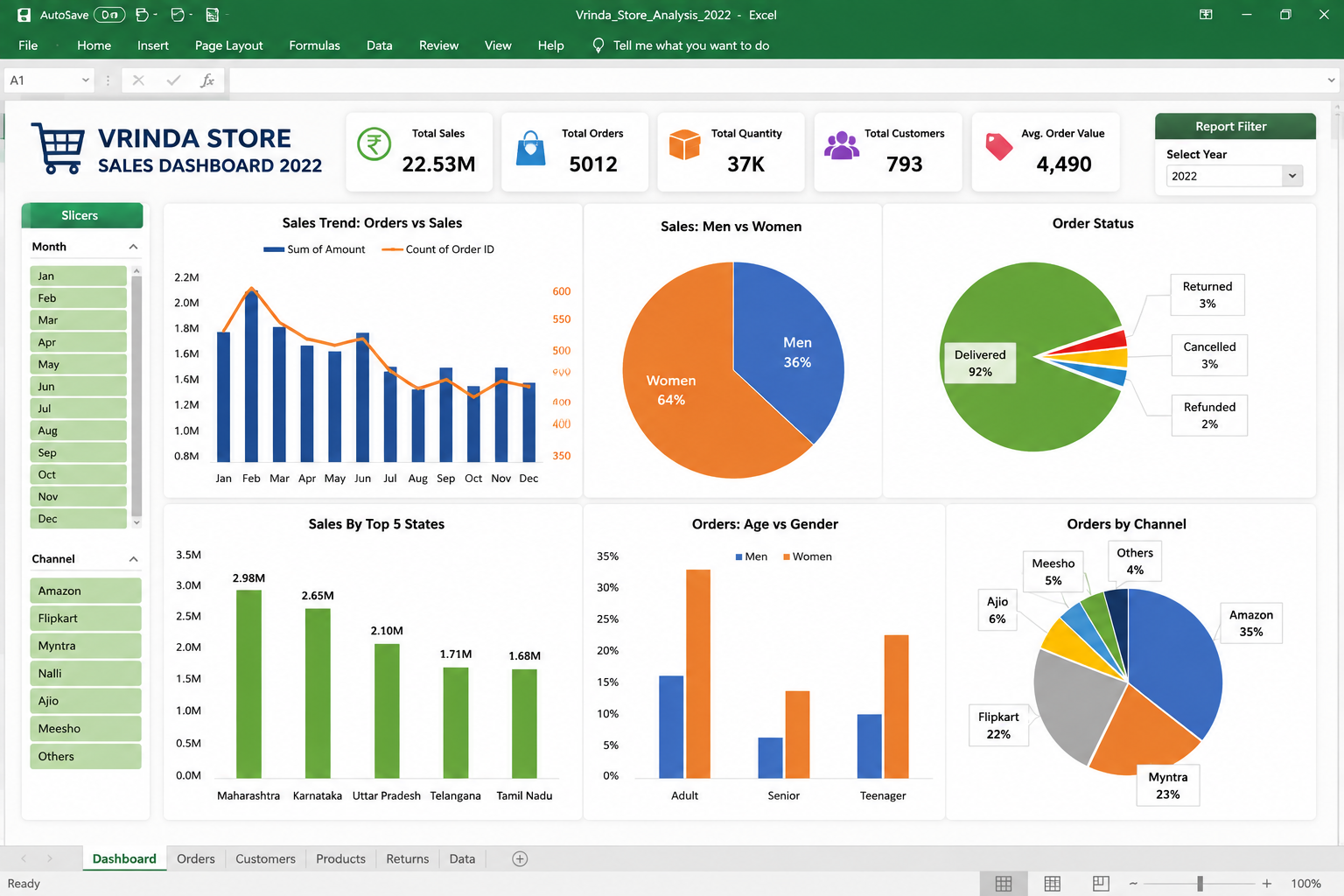This screenshot has height=896, width=1344.
Task: Click the formula bar Enter checkmark icon
Action: 173,80
